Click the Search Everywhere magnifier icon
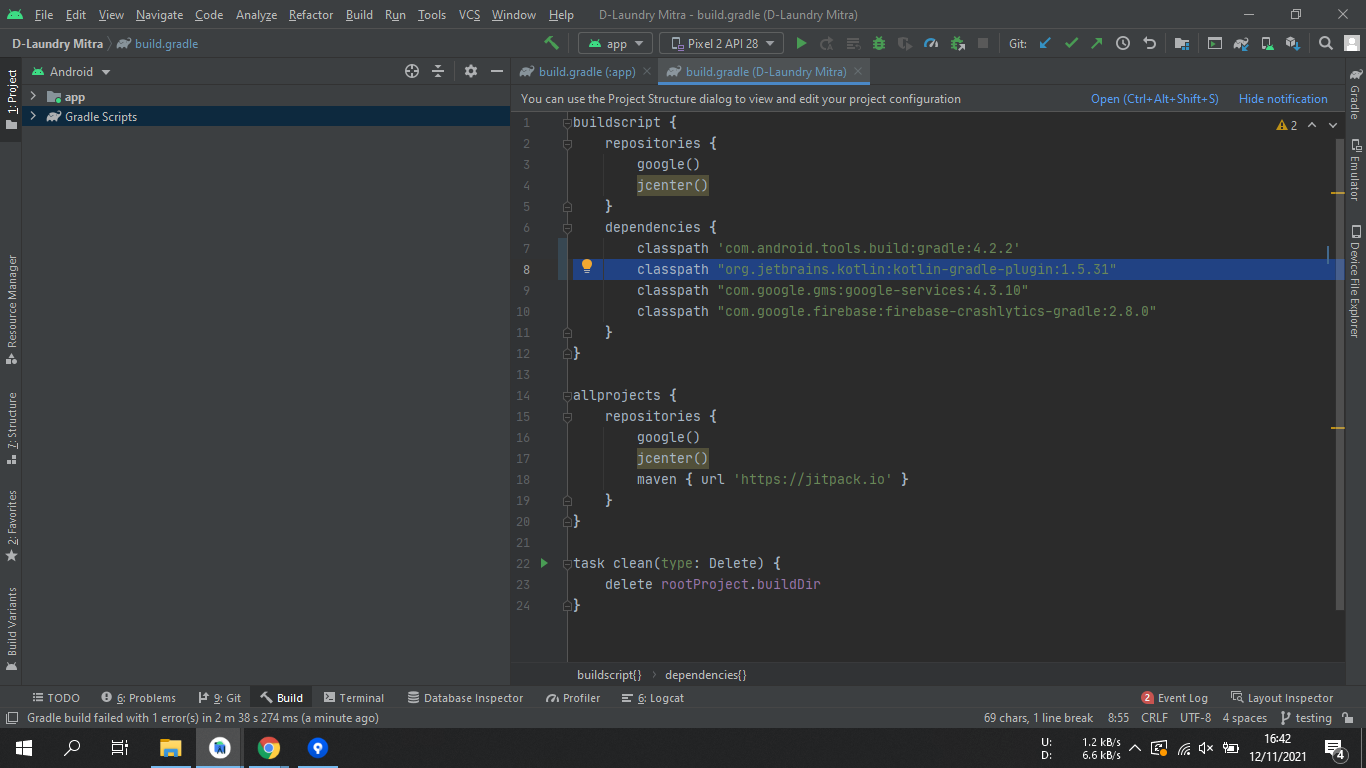This screenshot has height=768, width=1366. tap(1326, 43)
